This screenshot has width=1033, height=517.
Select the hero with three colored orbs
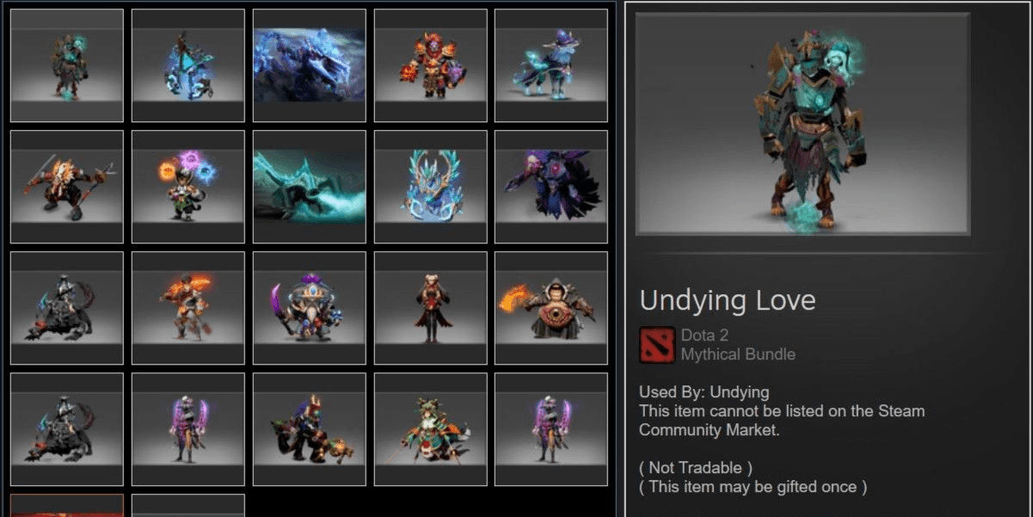click(x=188, y=186)
